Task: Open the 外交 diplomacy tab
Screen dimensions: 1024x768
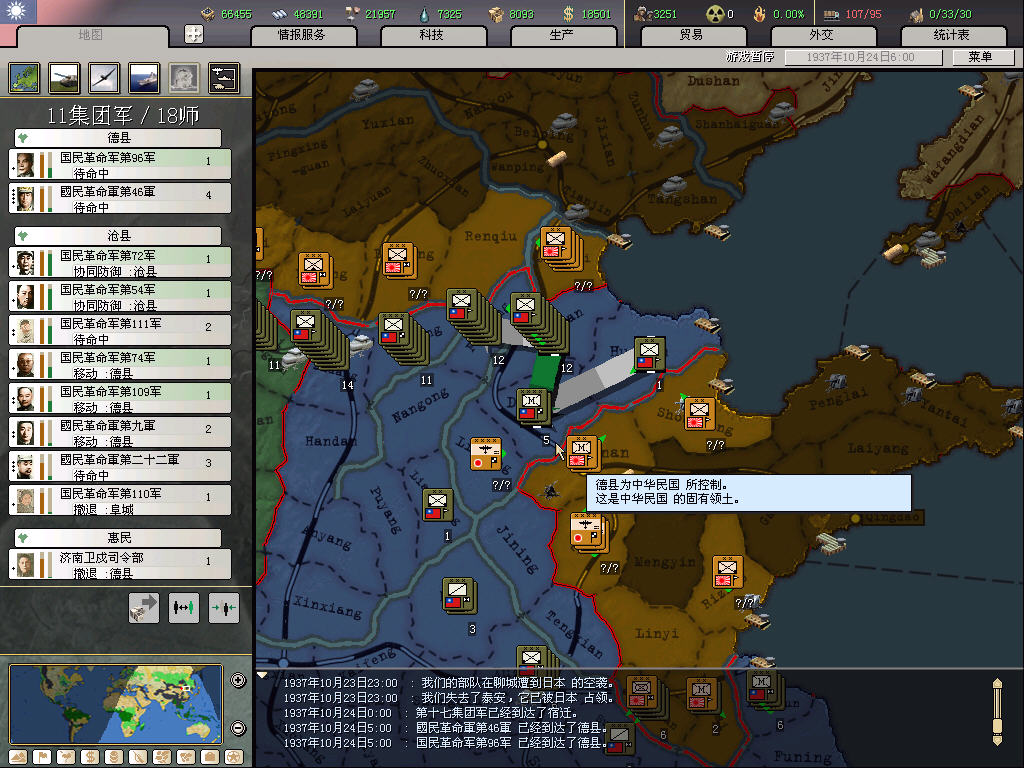Action: pos(821,35)
